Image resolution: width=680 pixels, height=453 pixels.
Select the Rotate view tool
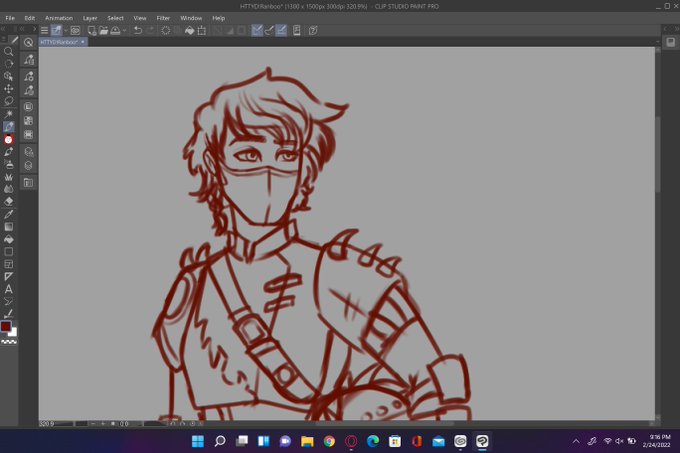pyautogui.click(x=8, y=64)
